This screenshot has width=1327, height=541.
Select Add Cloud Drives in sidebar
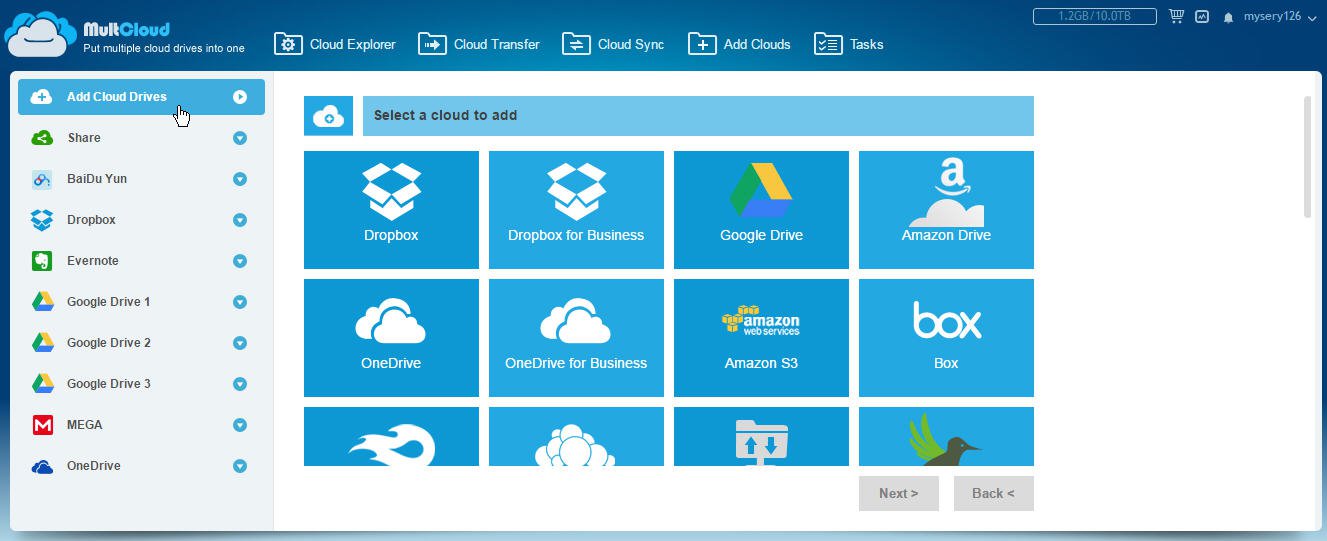141,97
